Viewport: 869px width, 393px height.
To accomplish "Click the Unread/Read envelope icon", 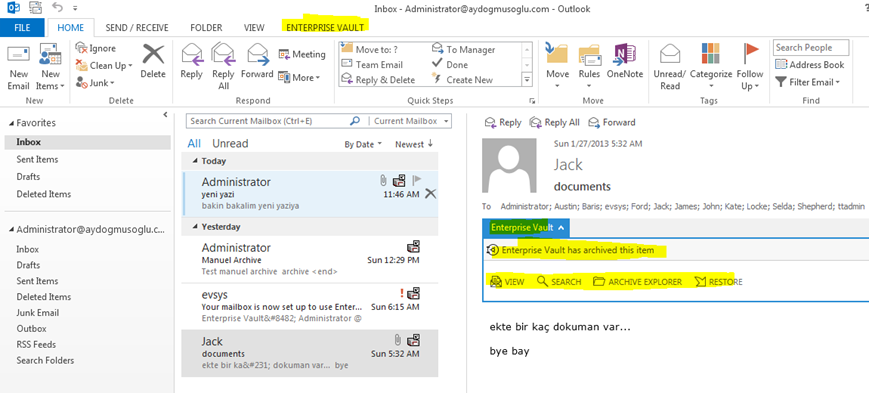I will click(x=670, y=54).
